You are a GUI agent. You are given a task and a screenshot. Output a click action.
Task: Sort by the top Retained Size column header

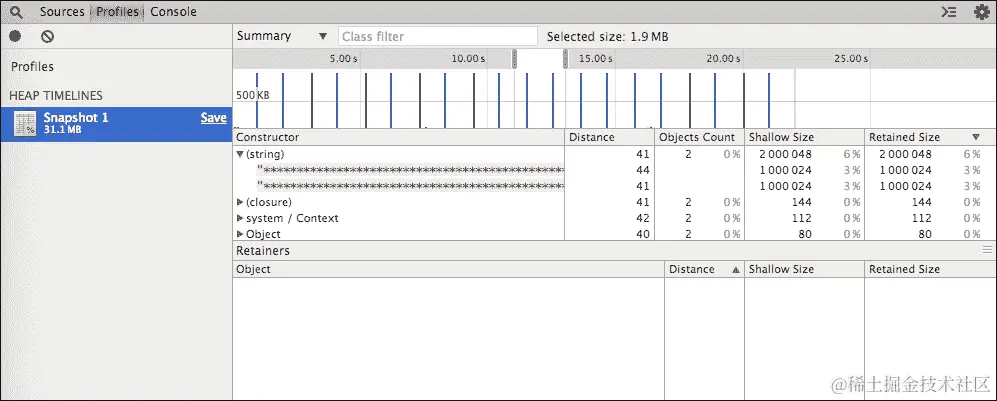(930, 137)
